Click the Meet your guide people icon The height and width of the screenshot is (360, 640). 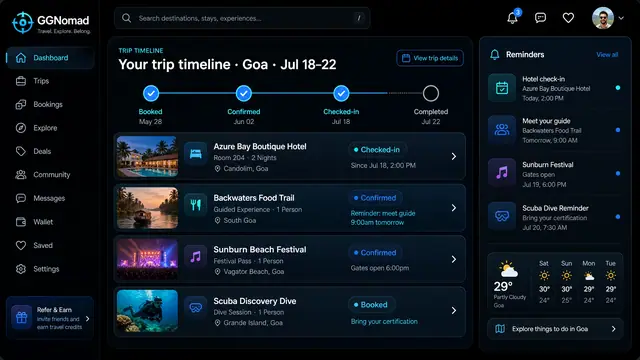click(502, 130)
